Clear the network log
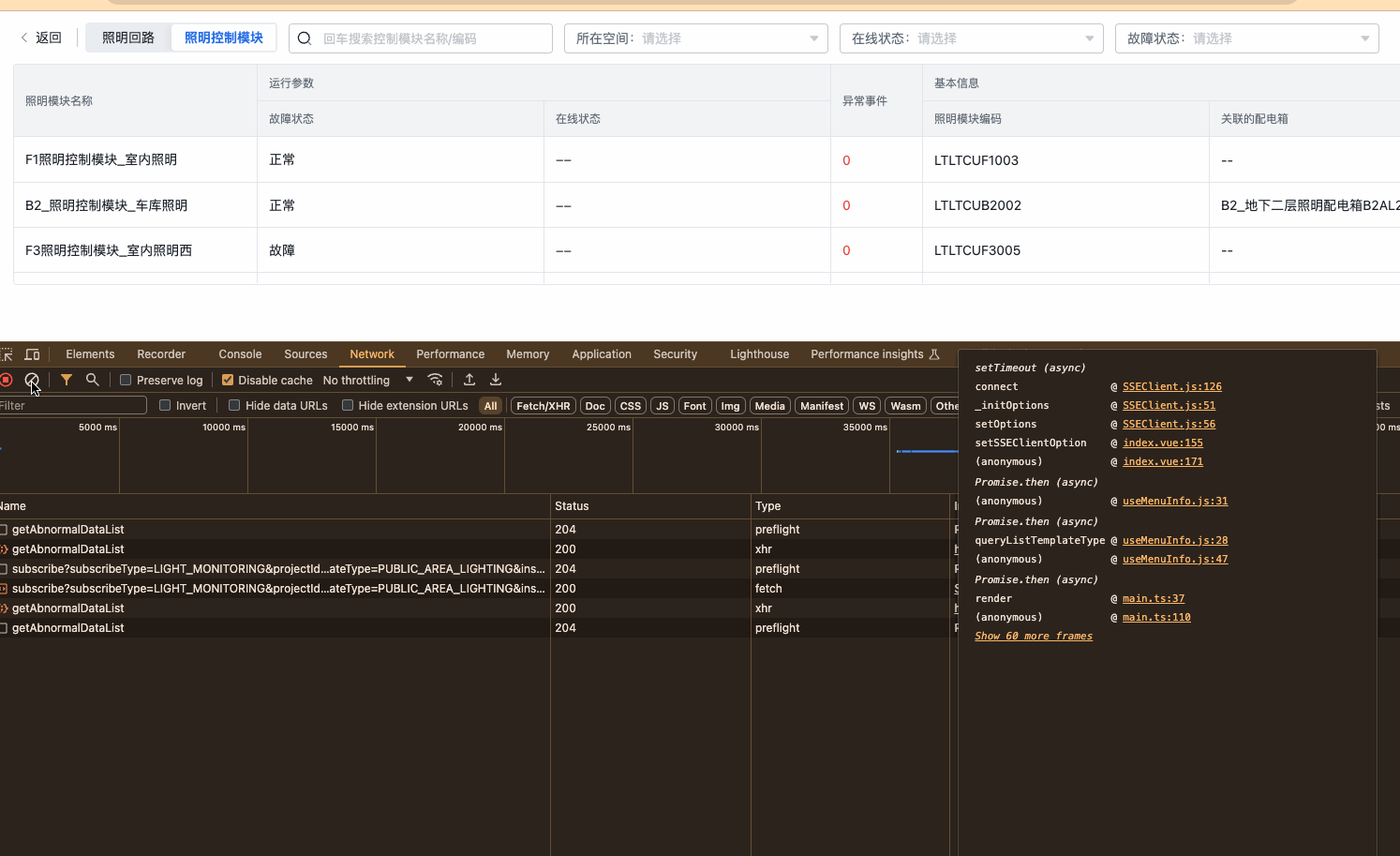 click(32, 380)
